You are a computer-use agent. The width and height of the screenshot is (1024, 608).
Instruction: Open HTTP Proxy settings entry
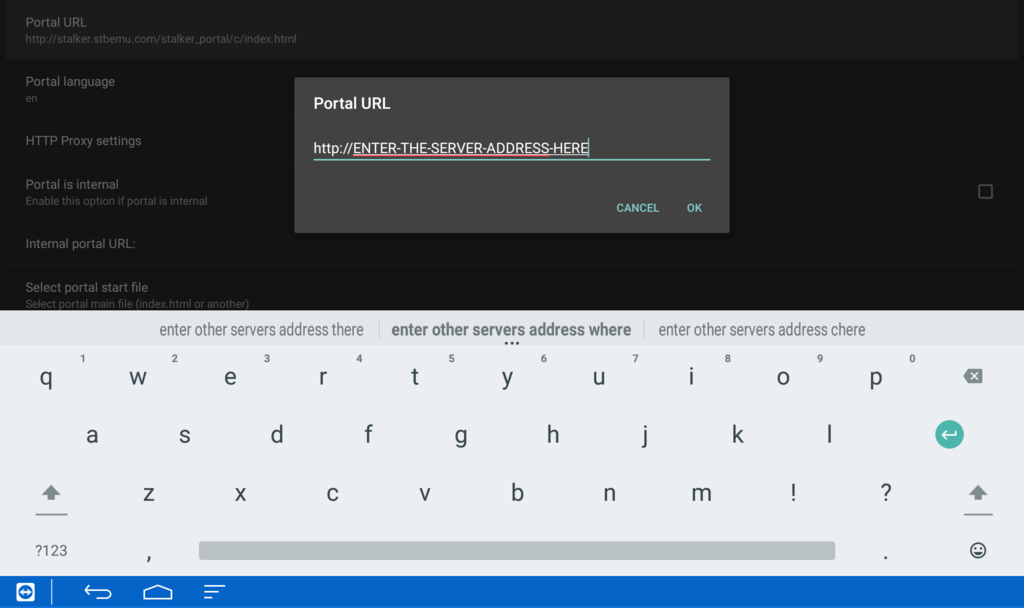(83, 141)
